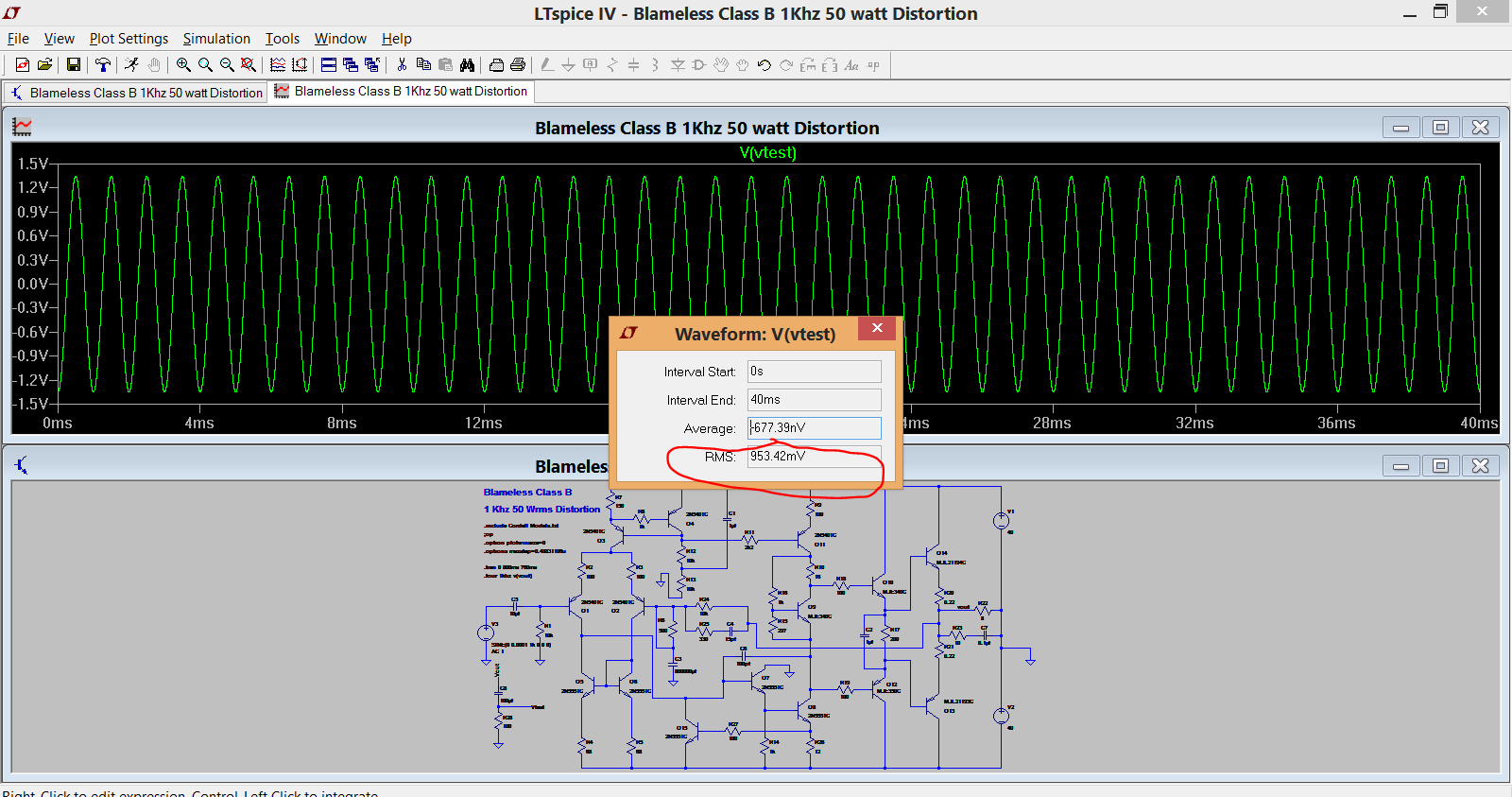Open the Window menu
This screenshot has height=797, width=1512.
point(340,39)
